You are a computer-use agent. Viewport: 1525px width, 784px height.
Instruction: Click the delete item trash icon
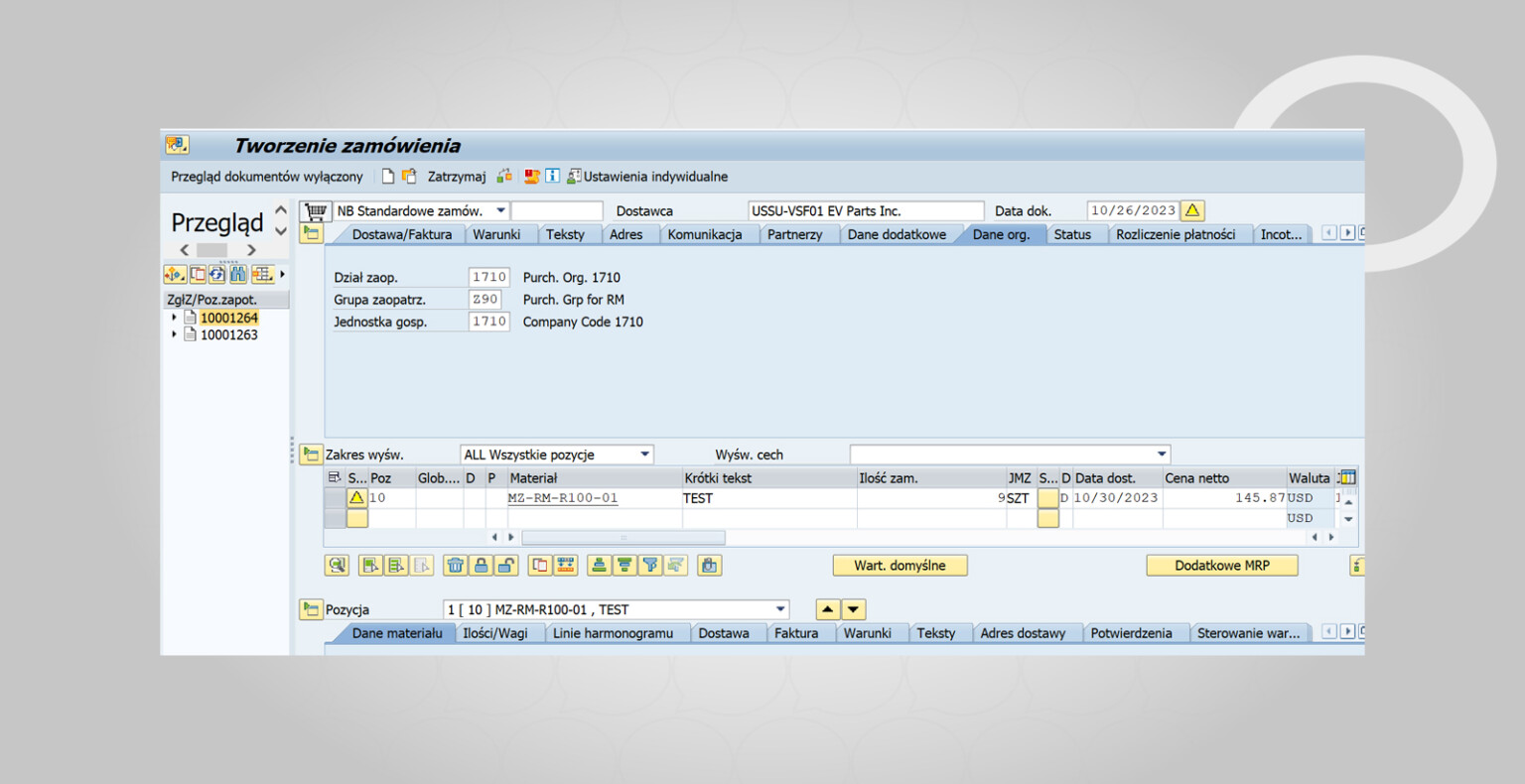(x=455, y=566)
